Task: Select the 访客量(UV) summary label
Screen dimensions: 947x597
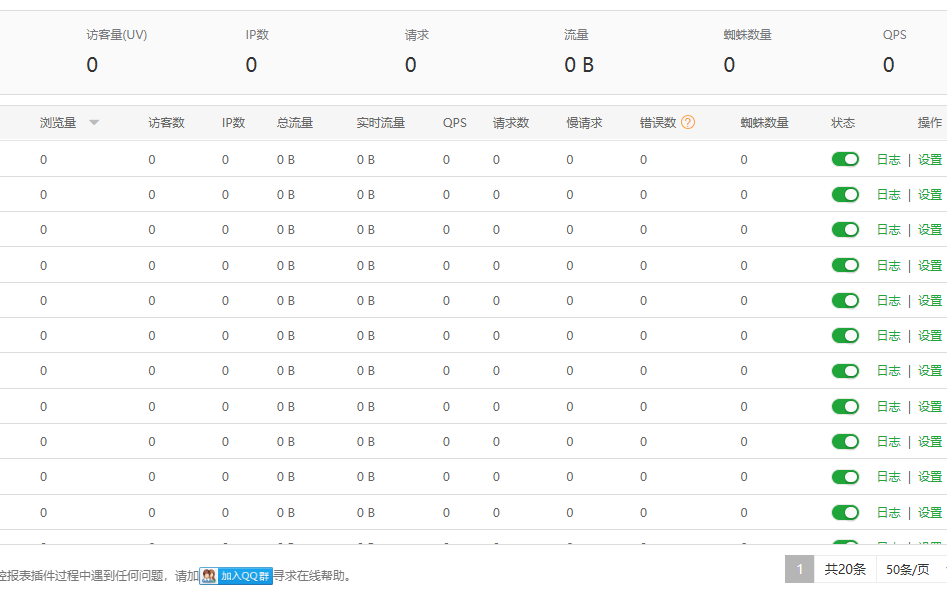Action: 117,34
